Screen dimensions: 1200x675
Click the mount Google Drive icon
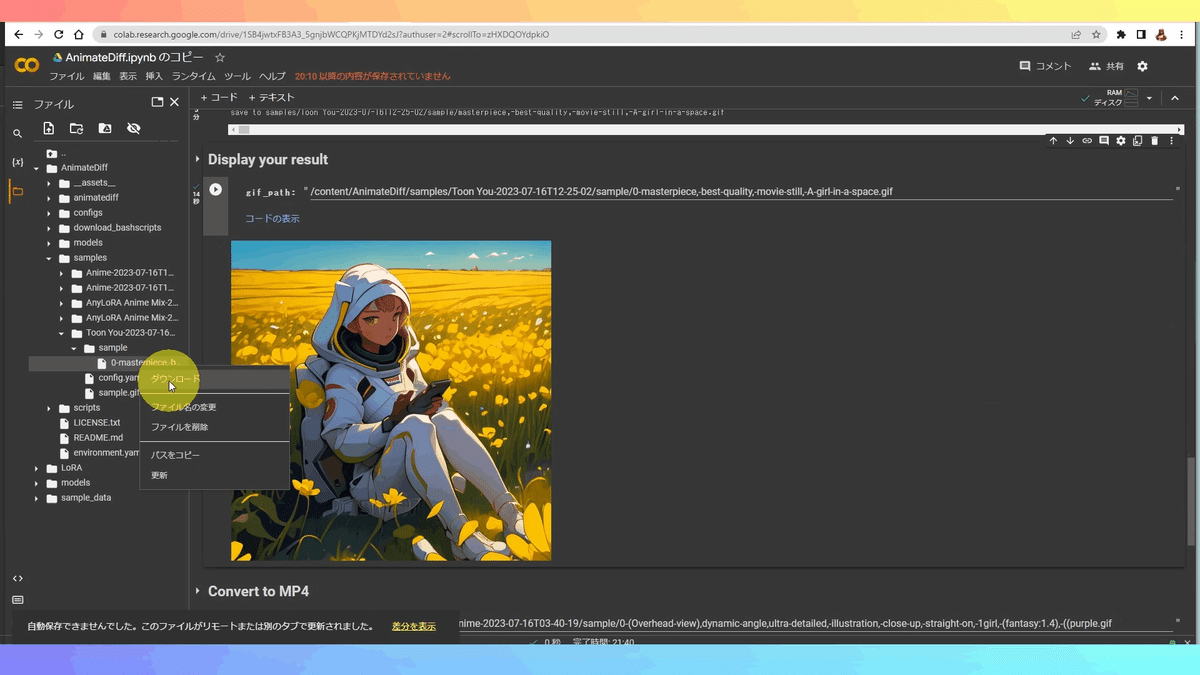click(105, 128)
